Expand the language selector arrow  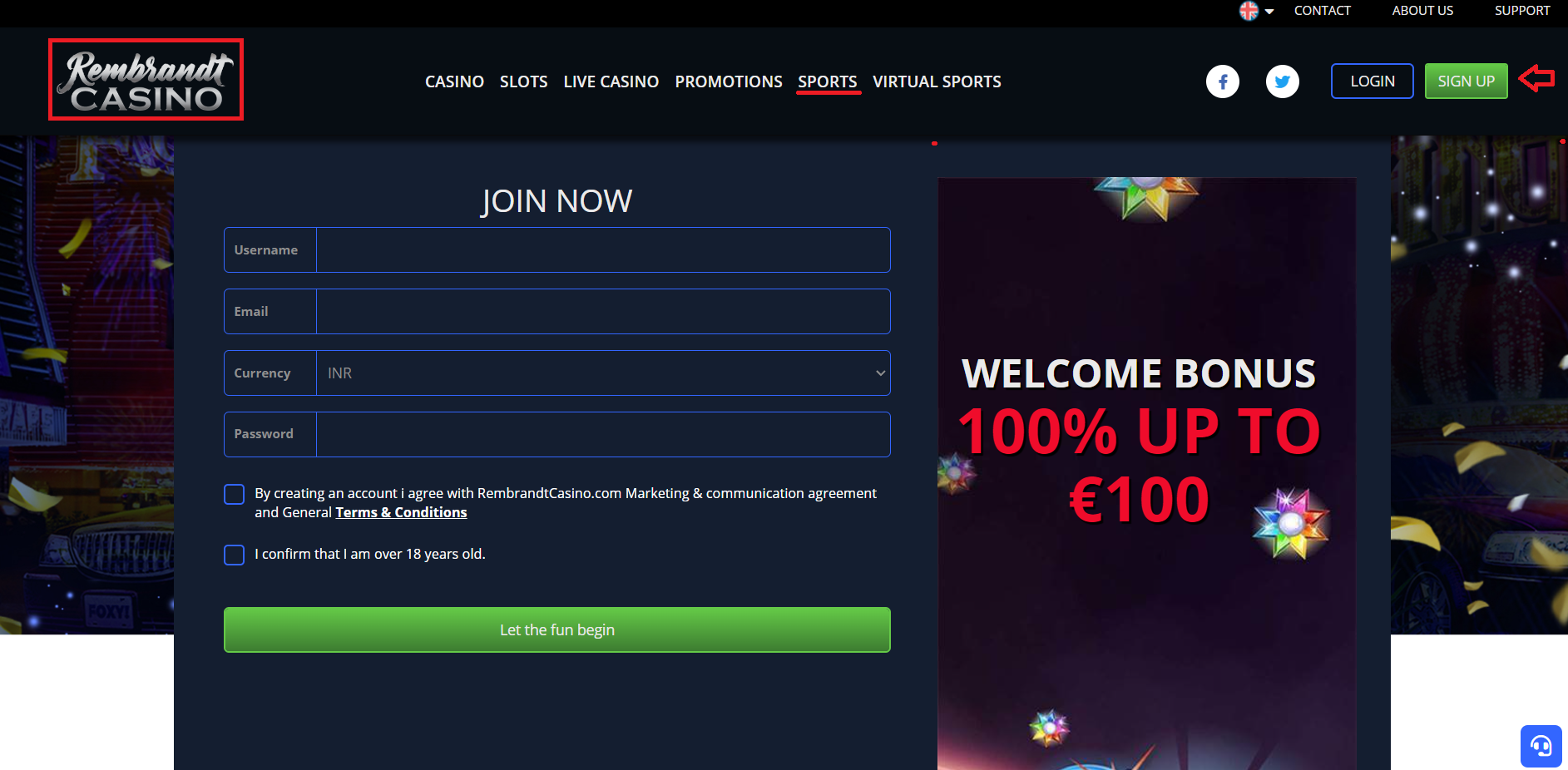pos(1269,12)
